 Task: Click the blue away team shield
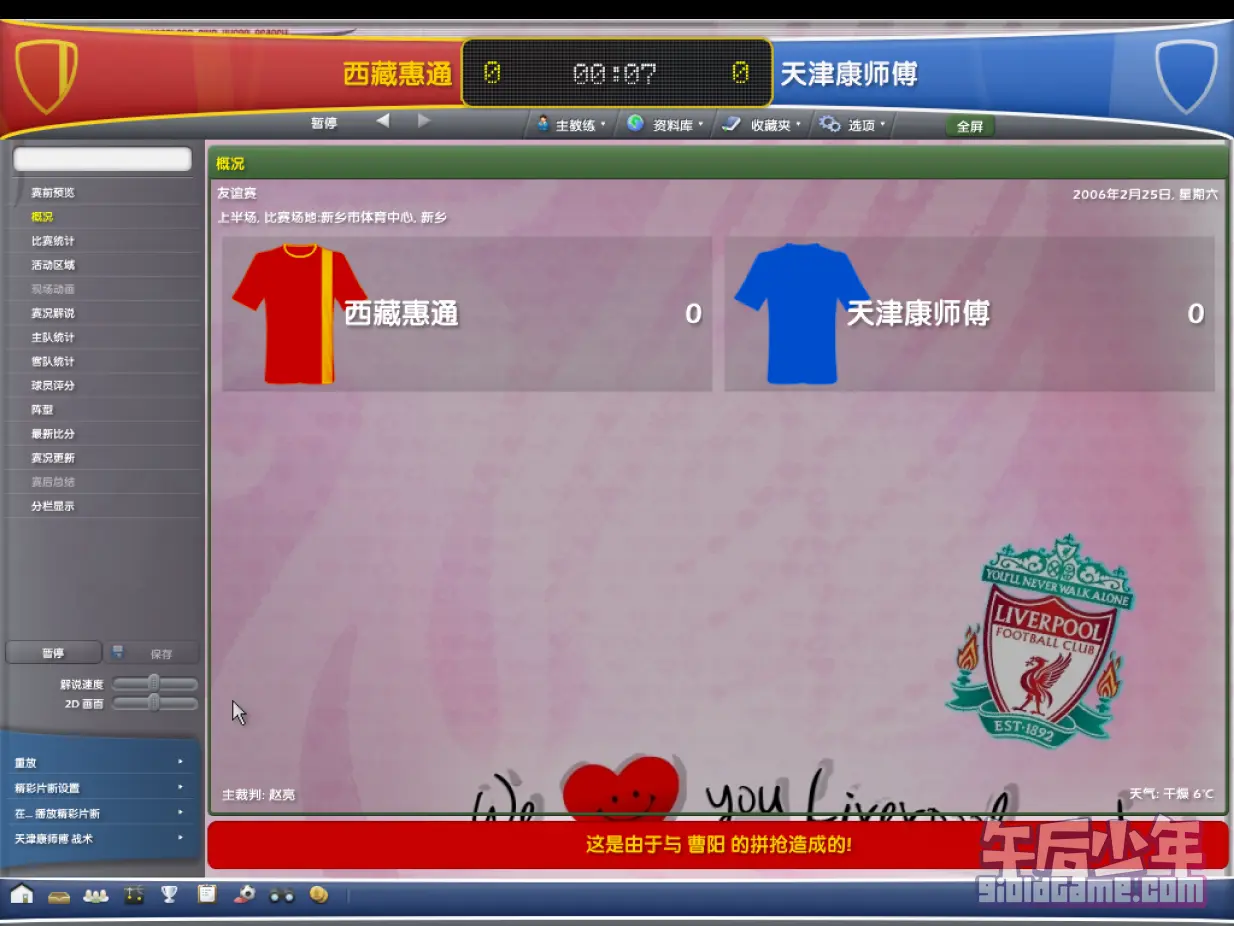1186,76
